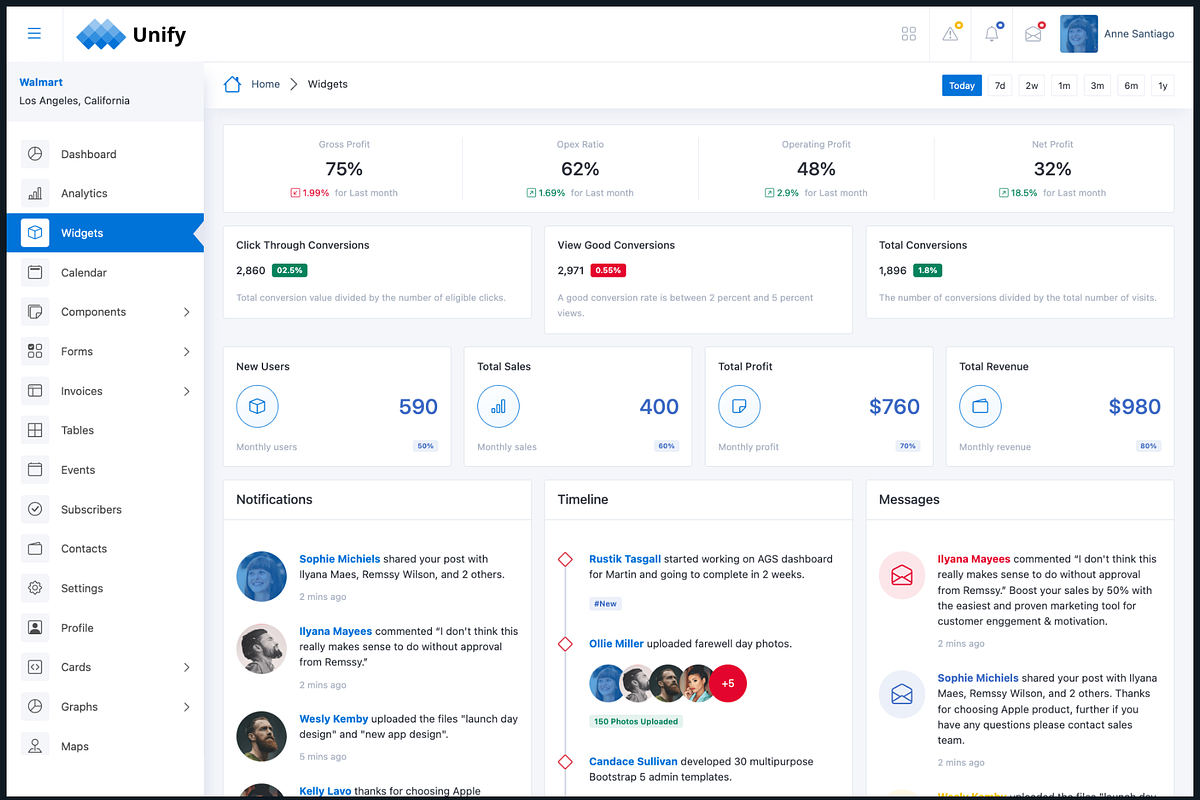Open the messages envelope icon

(1033, 33)
